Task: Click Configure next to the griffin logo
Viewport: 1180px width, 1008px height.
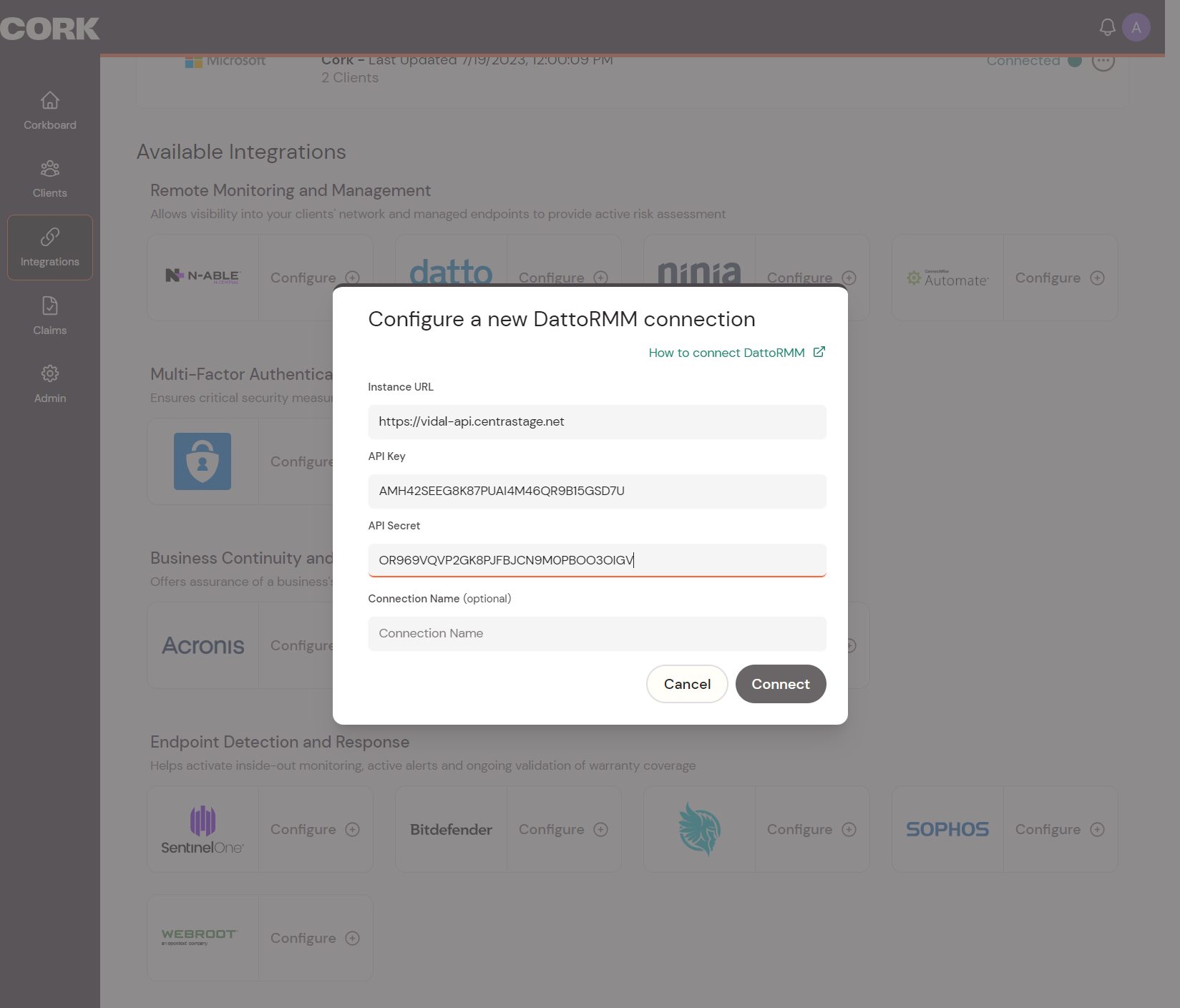Action: pos(811,829)
